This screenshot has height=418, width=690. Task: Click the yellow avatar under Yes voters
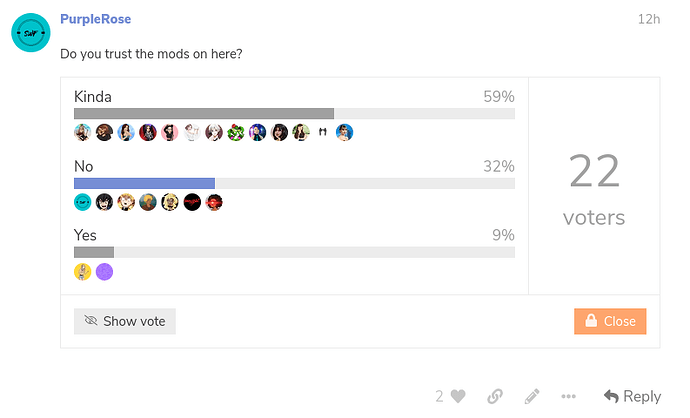click(x=83, y=271)
